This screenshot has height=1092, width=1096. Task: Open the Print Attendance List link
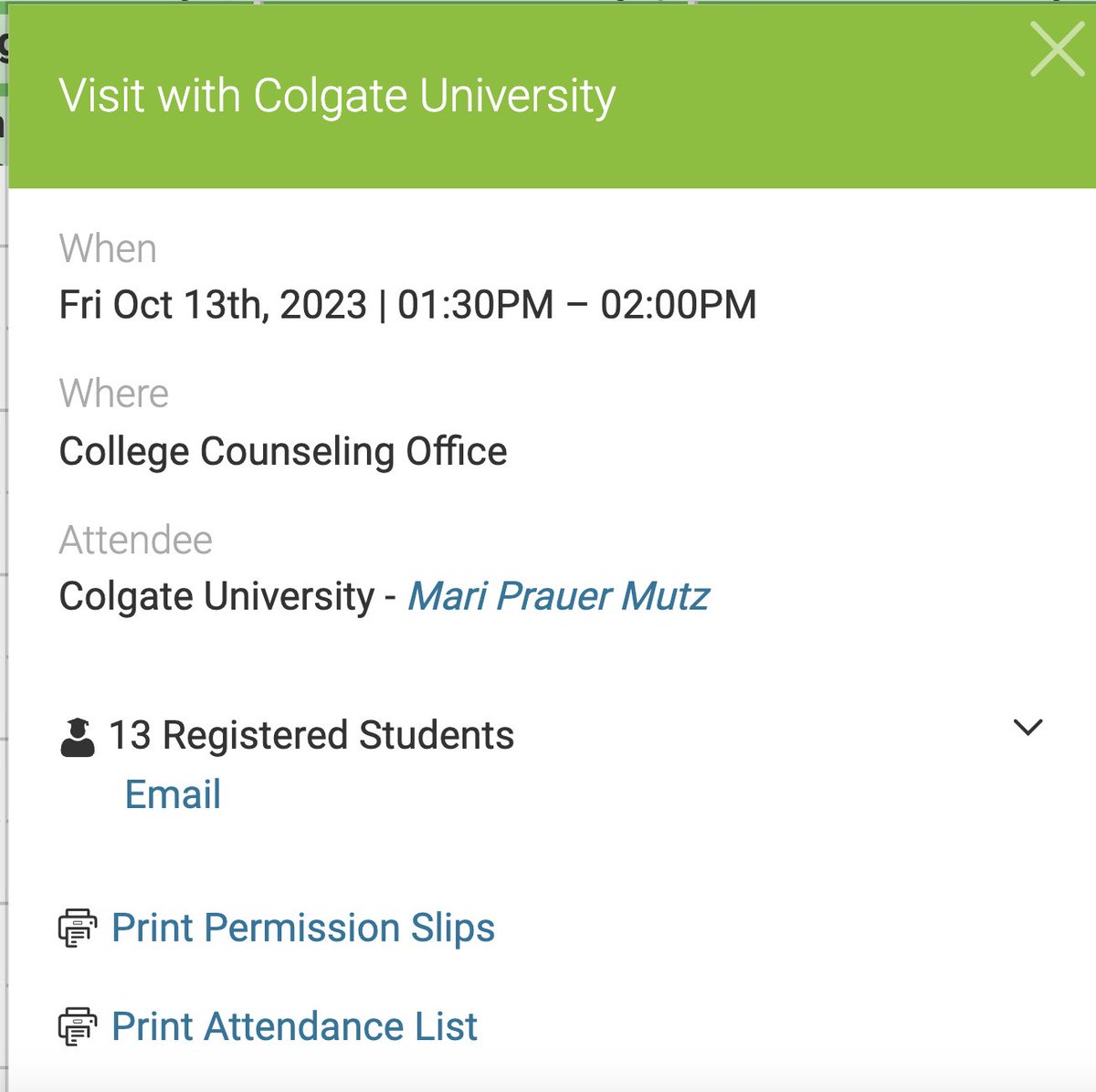[294, 1026]
